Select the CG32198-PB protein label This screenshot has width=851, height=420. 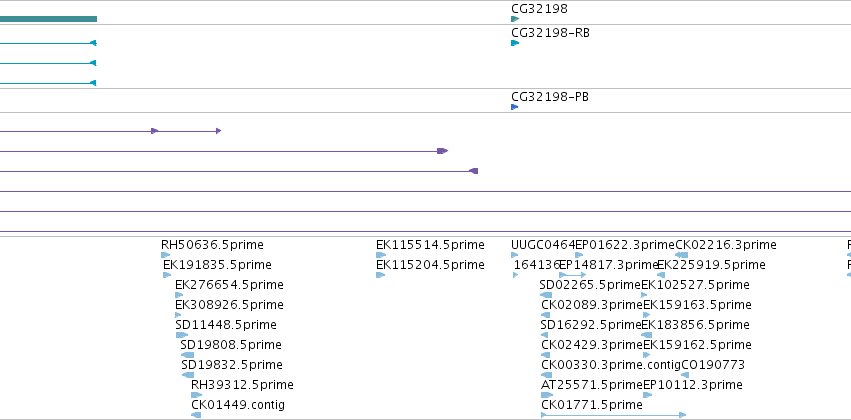tap(550, 97)
